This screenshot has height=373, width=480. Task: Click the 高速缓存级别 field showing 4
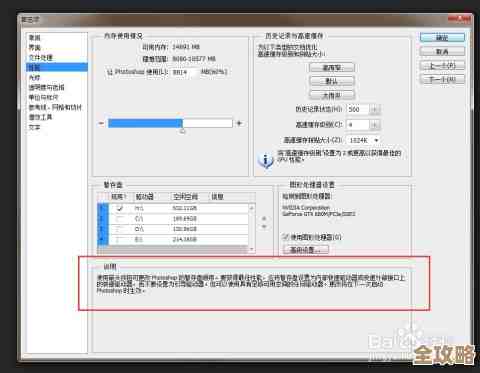point(358,125)
